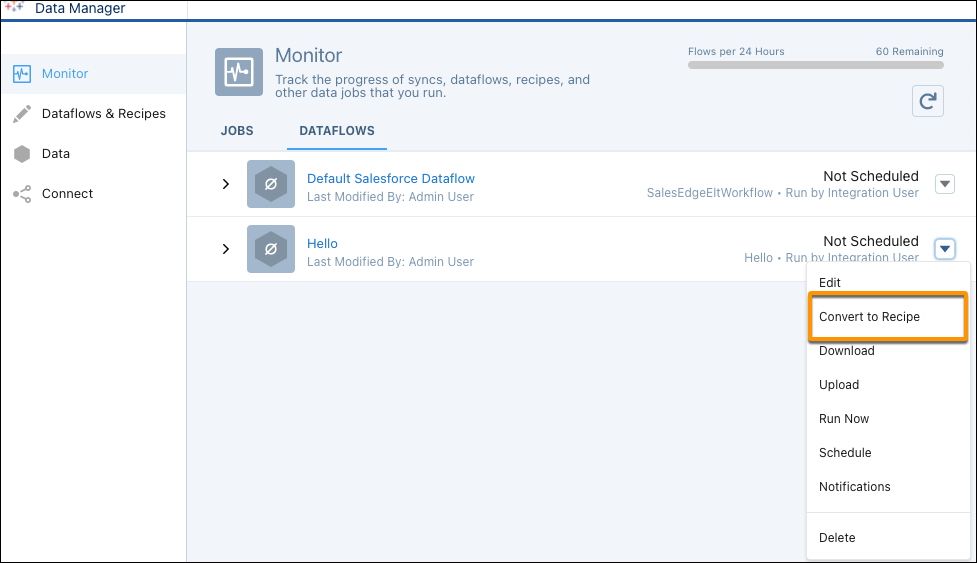Click the Monitor pulse icon in sidebar
The width and height of the screenshot is (977, 563).
[x=22, y=74]
